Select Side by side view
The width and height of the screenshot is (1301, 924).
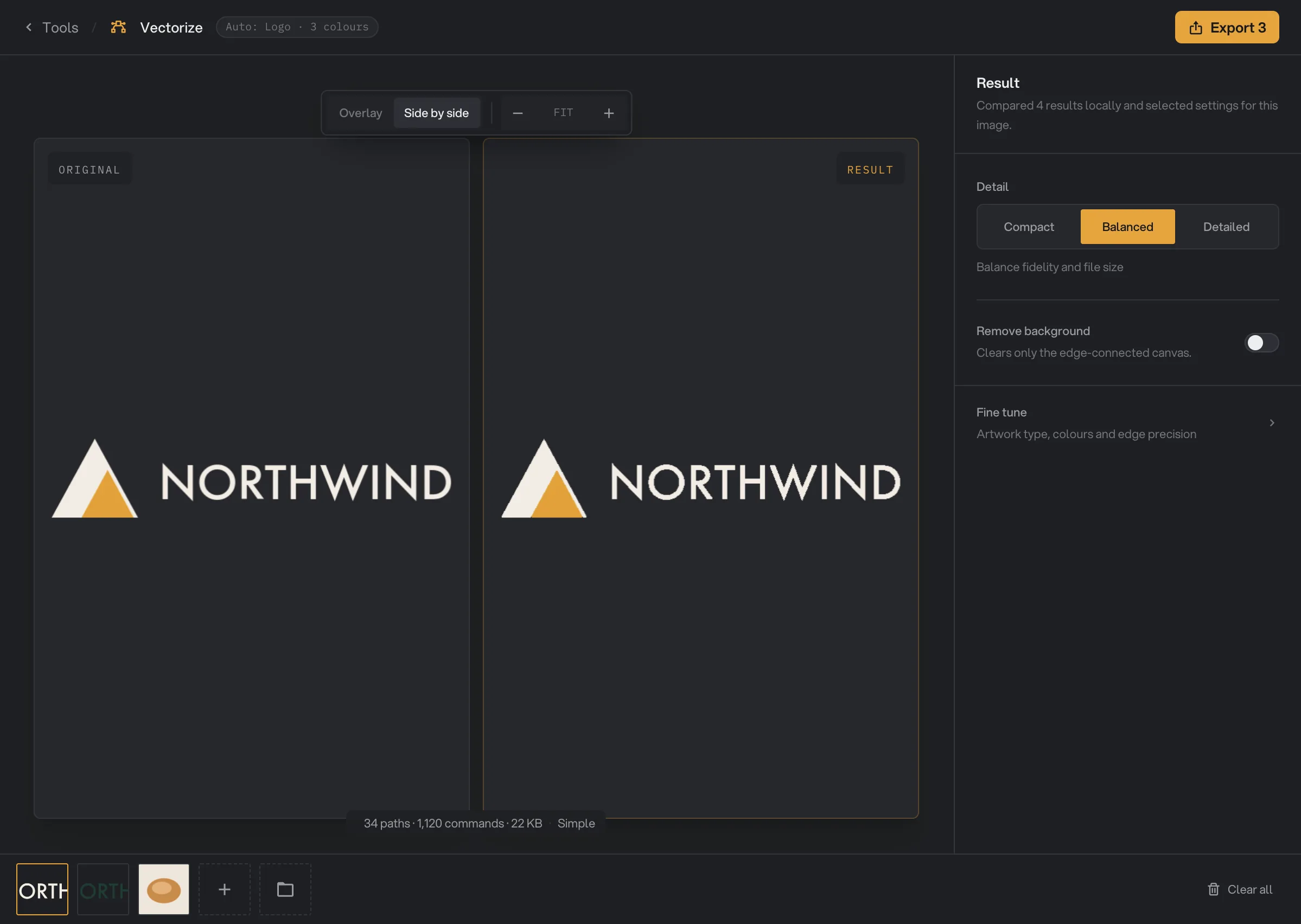[437, 113]
